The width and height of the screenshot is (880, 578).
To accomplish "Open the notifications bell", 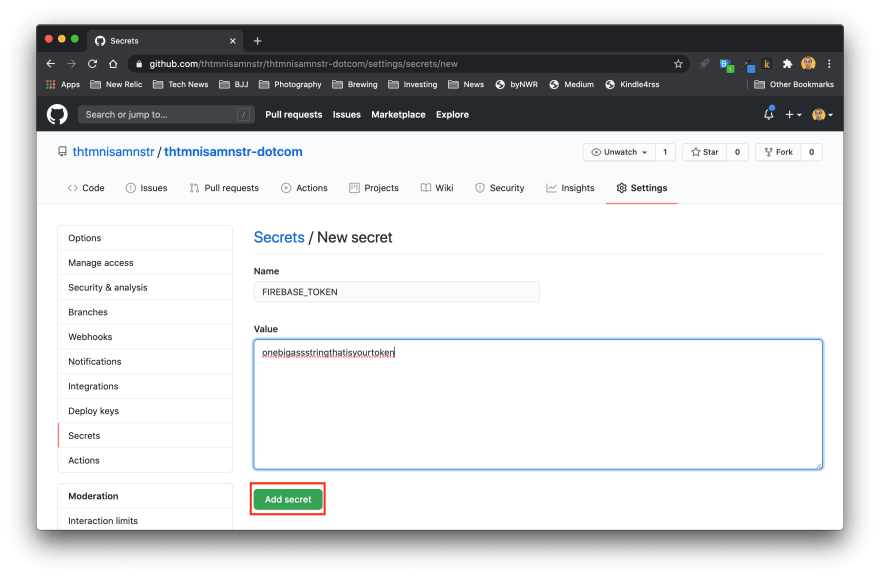I will click(x=768, y=115).
